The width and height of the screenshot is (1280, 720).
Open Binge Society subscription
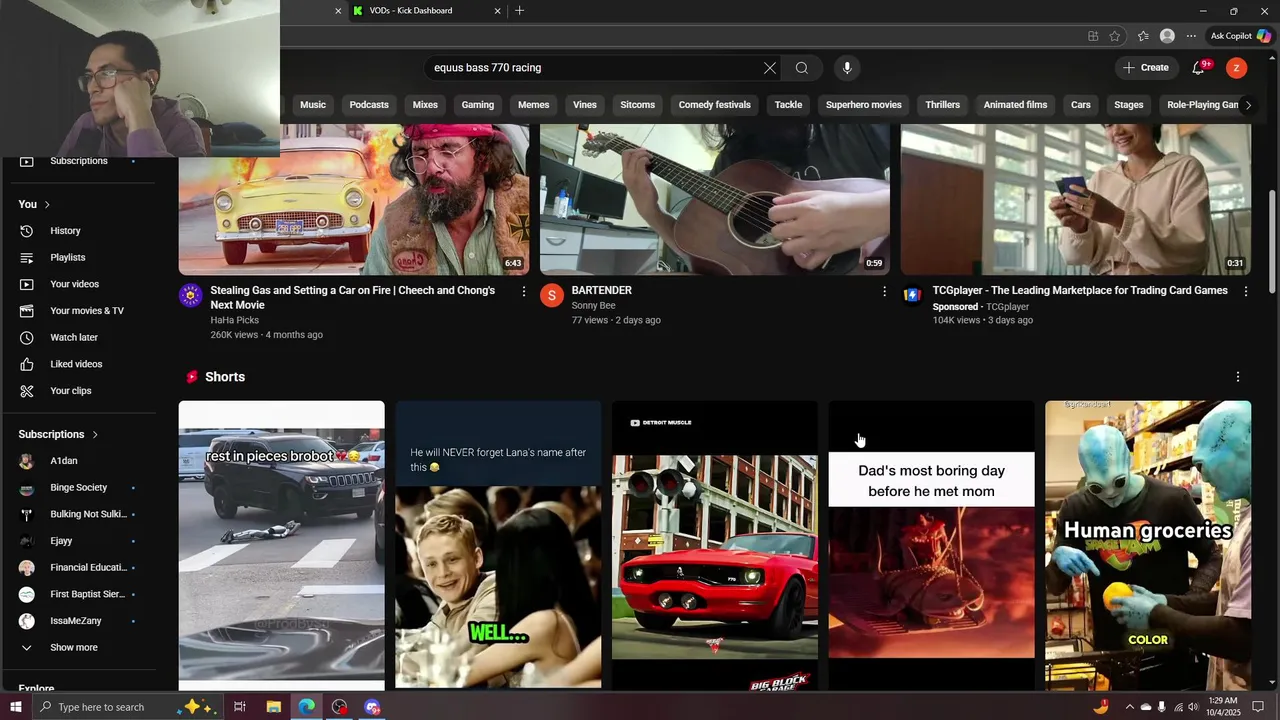78,488
